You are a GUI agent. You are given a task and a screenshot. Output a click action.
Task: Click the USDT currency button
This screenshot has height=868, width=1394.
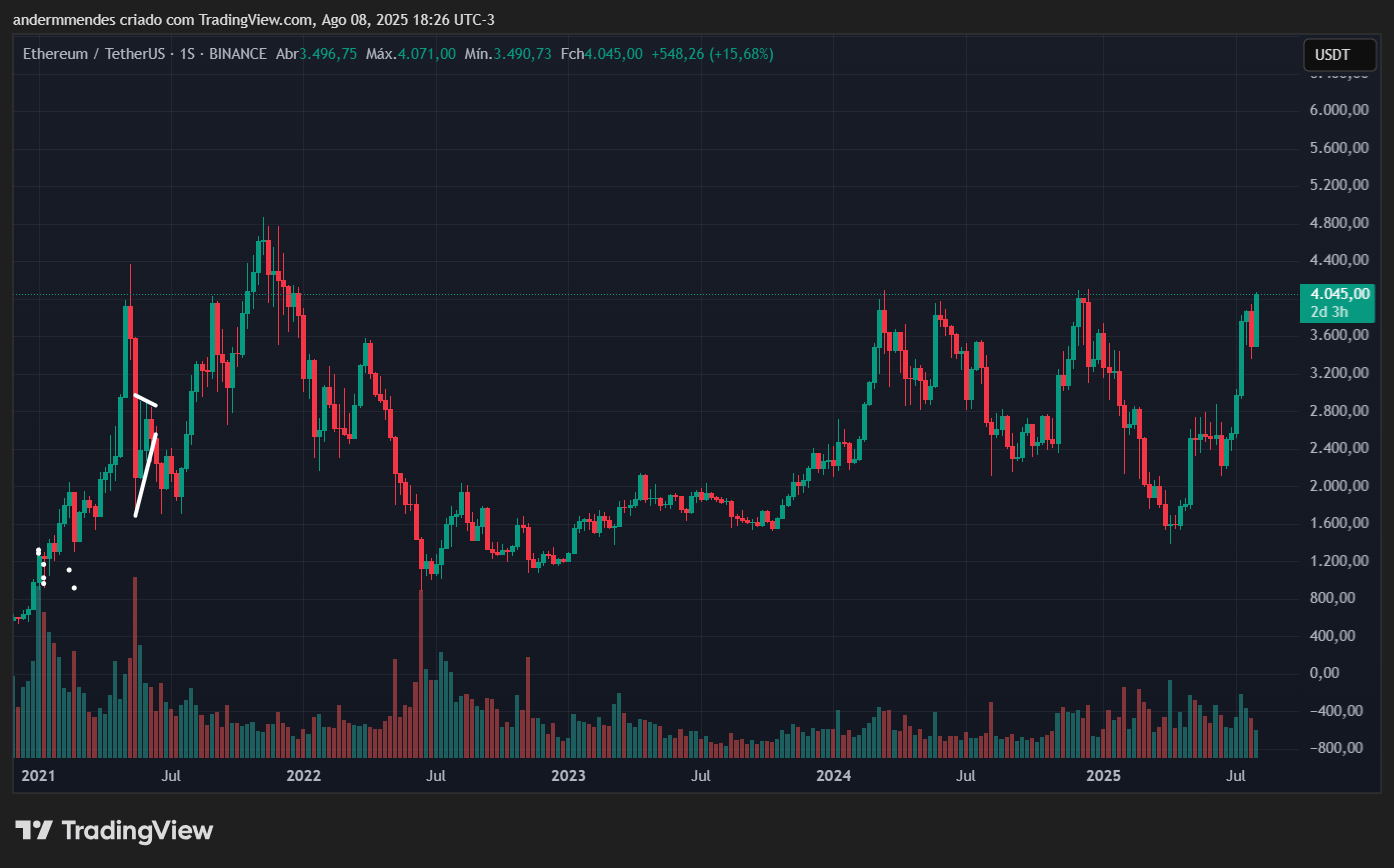coord(1339,55)
